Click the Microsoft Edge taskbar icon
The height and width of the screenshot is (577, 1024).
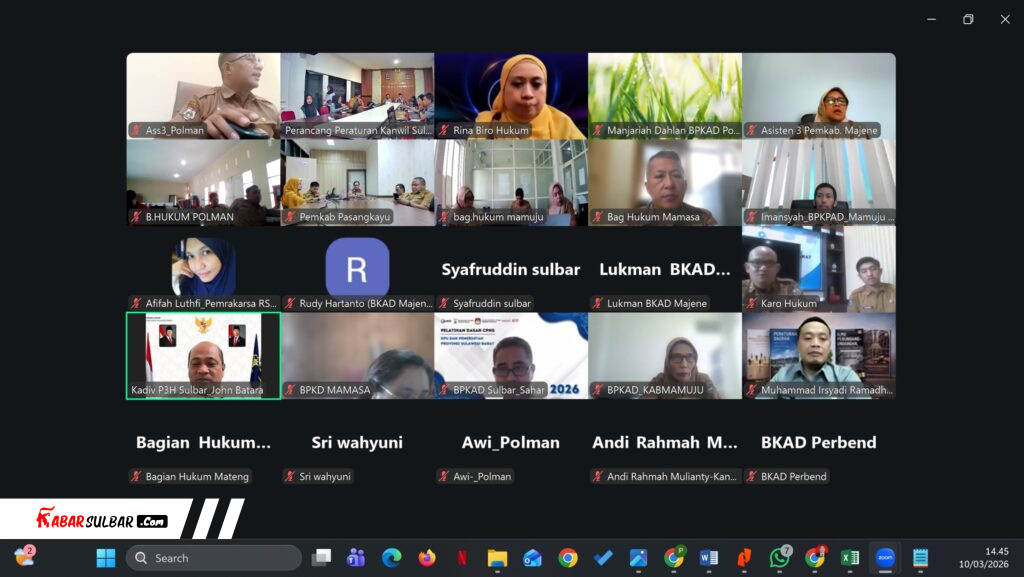(x=391, y=558)
